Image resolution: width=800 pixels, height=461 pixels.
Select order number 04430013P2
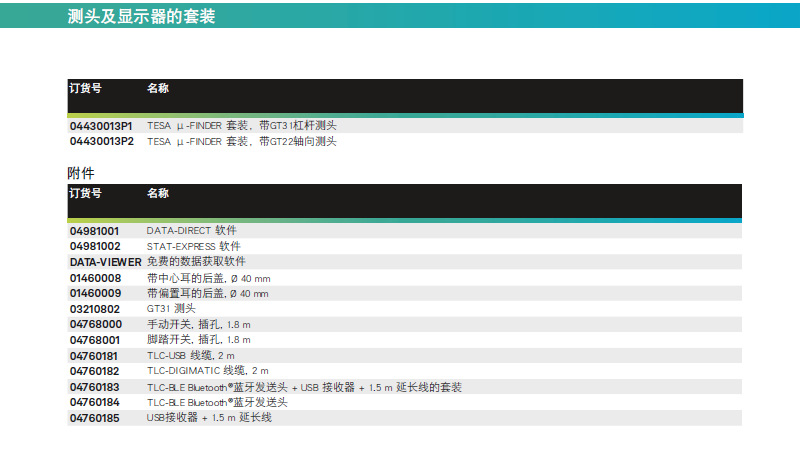[102, 141]
